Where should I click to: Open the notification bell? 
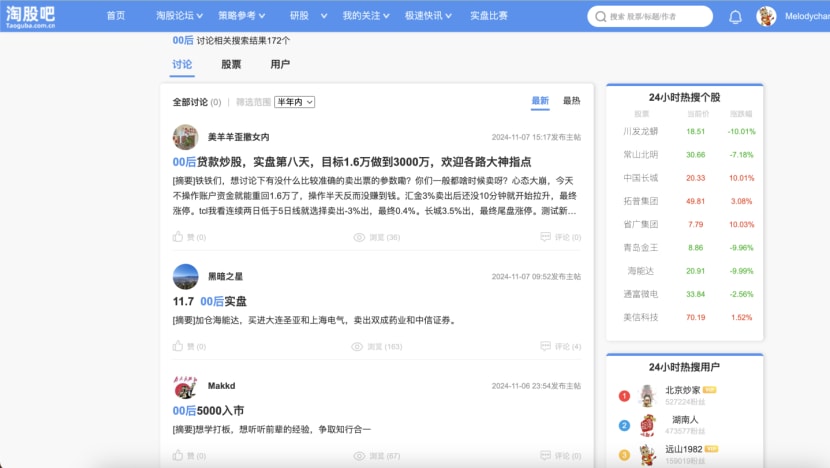tap(735, 17)
